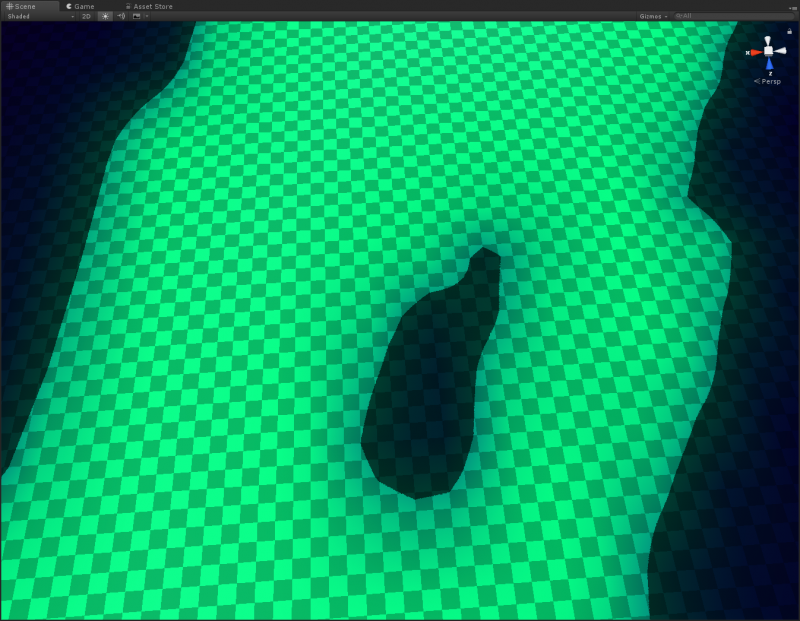Image resolution: width=800 pixels, height=621 pixels.
Task: Toggle the gizmo rotation lock icon
Action: point(790,31)
